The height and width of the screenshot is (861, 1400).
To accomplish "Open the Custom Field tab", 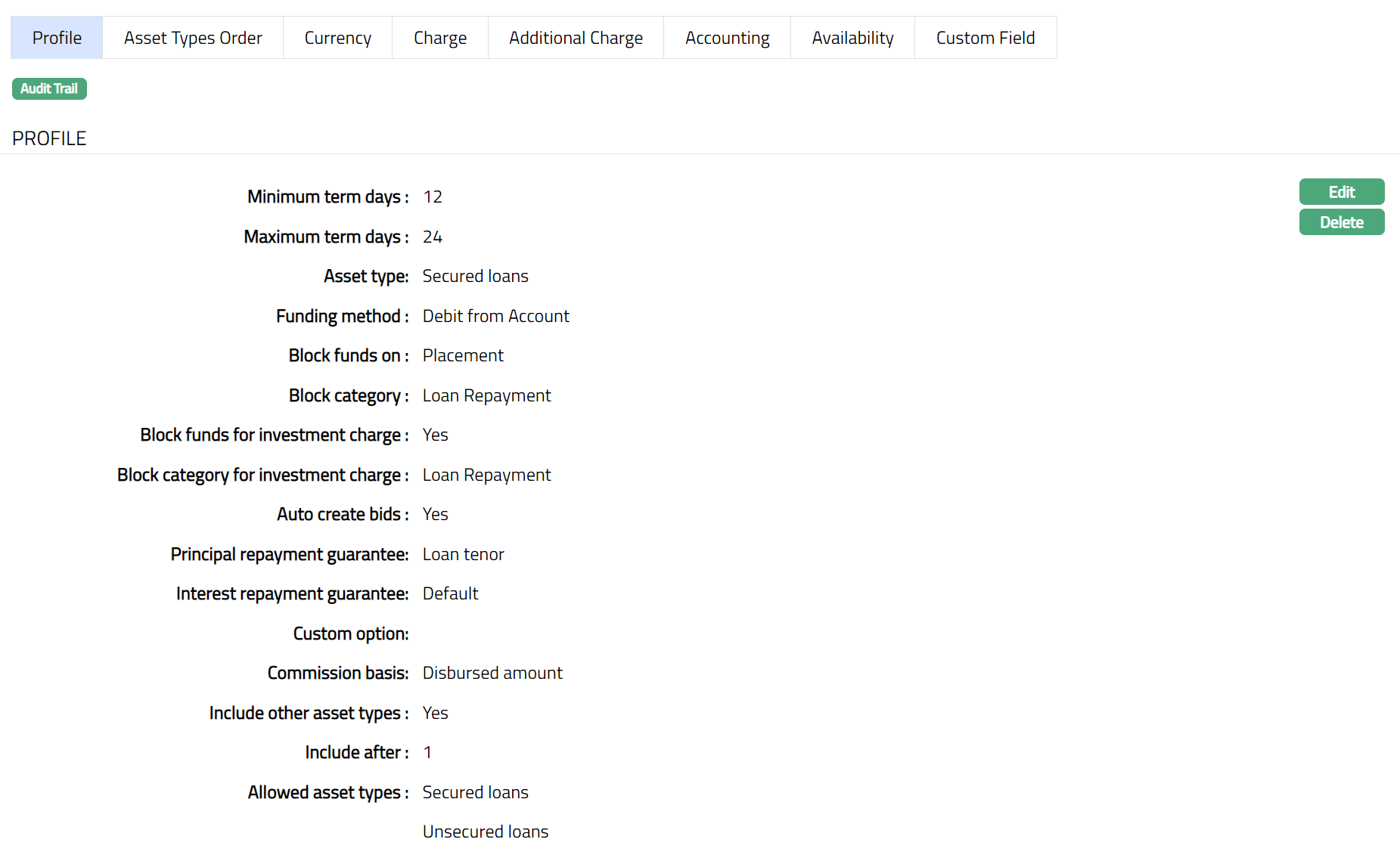I will (985, 38).
